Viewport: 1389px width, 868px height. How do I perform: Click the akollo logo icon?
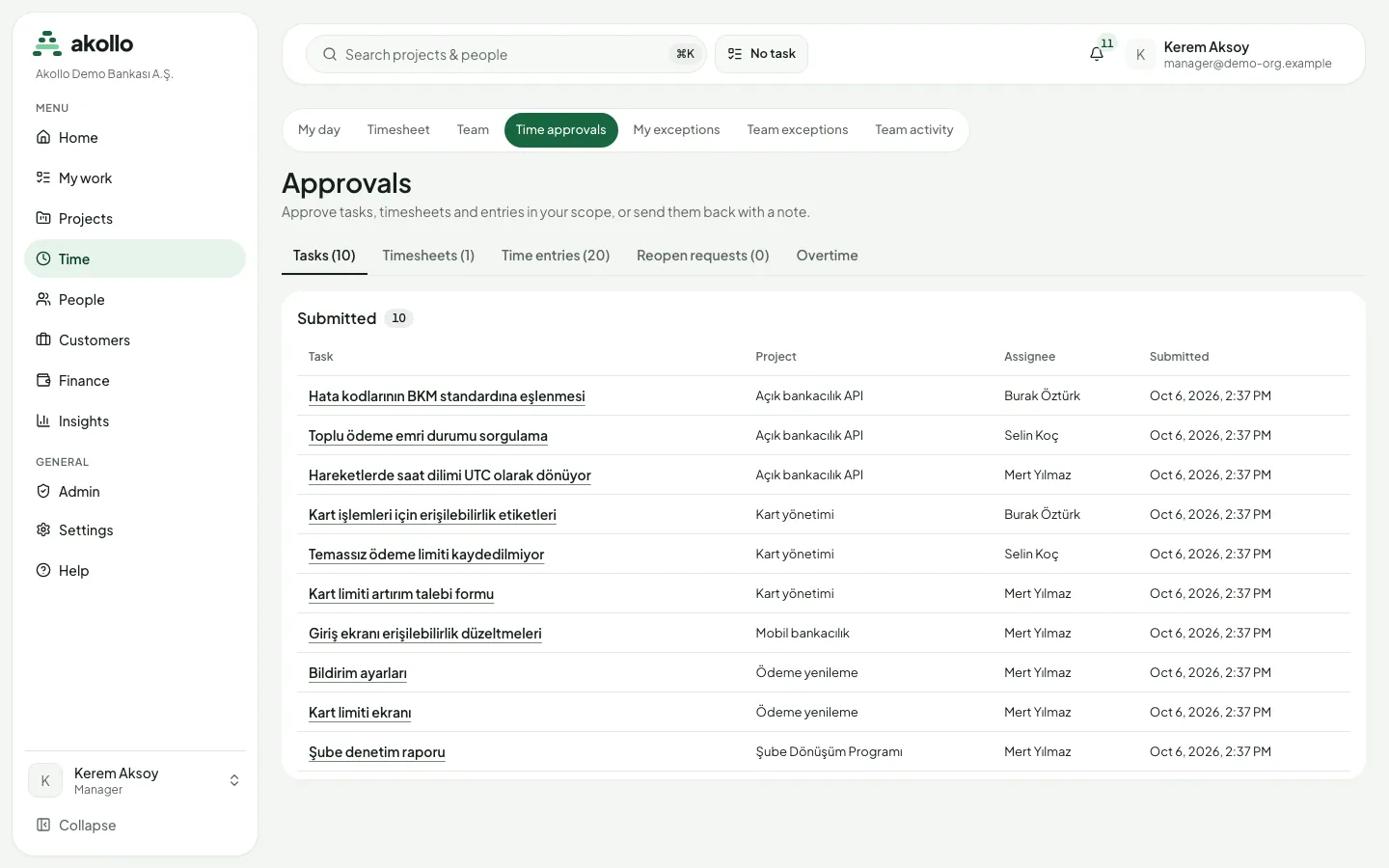(47, 43)
